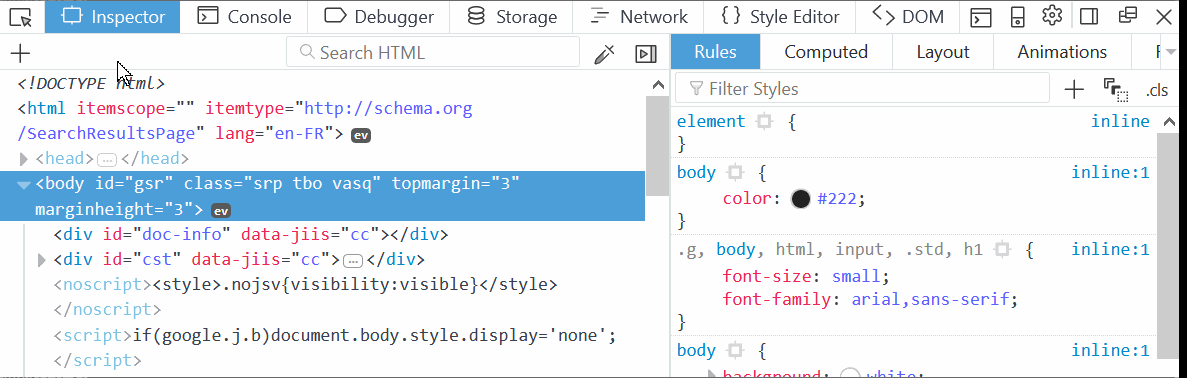Screen dimensions: 1187x378
Task: Activate the element picker tool
Action: 22,16
